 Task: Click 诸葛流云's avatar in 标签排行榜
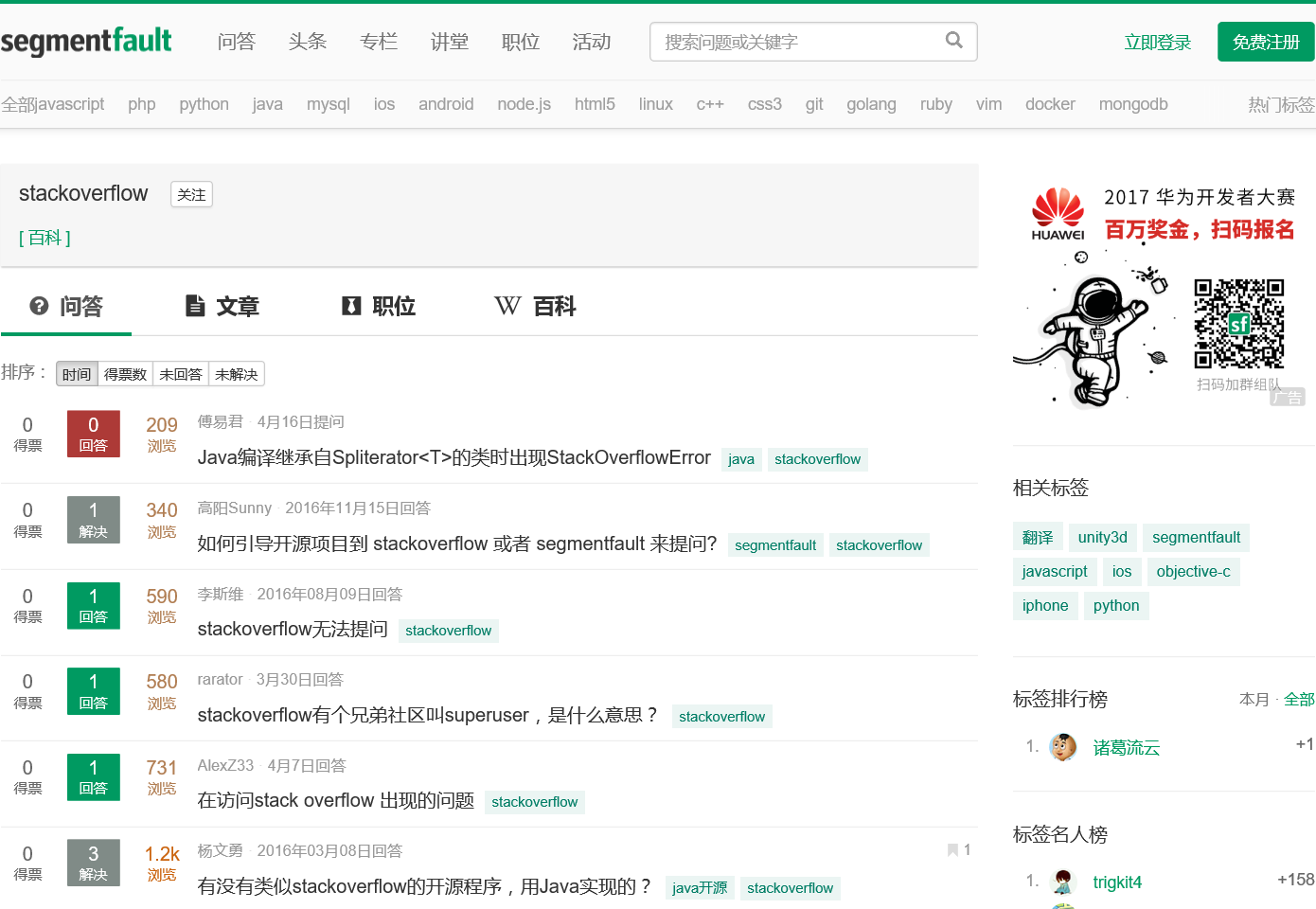coord(1063,747)
